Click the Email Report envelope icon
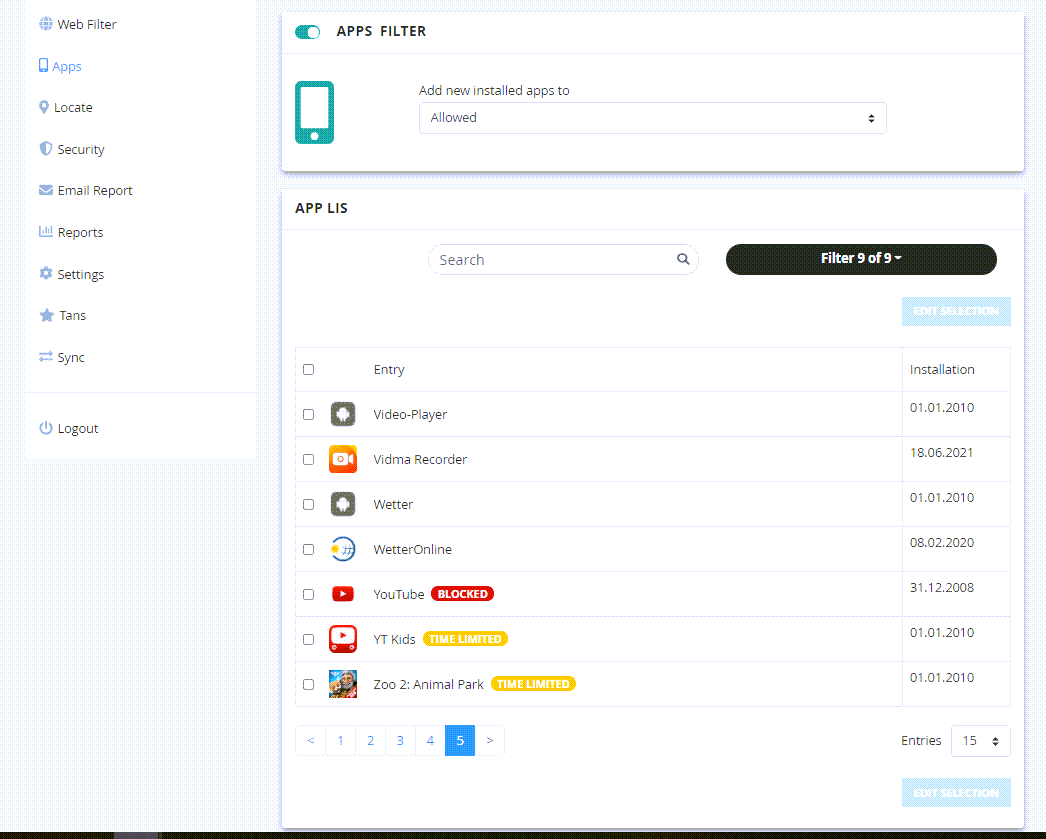This screenshot has width=1046, height=839. click(46, 190)
